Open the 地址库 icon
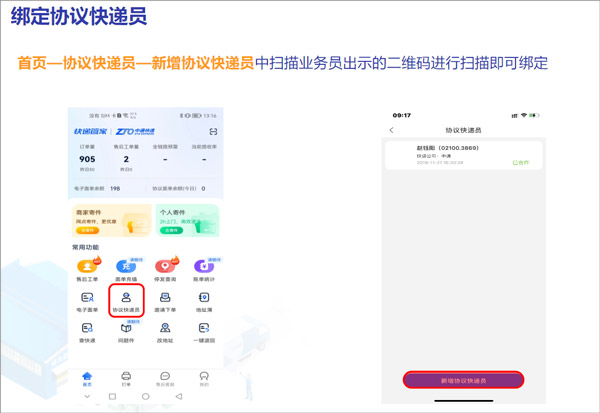Screen dimensions: 600x413 (x=204, y=300)
